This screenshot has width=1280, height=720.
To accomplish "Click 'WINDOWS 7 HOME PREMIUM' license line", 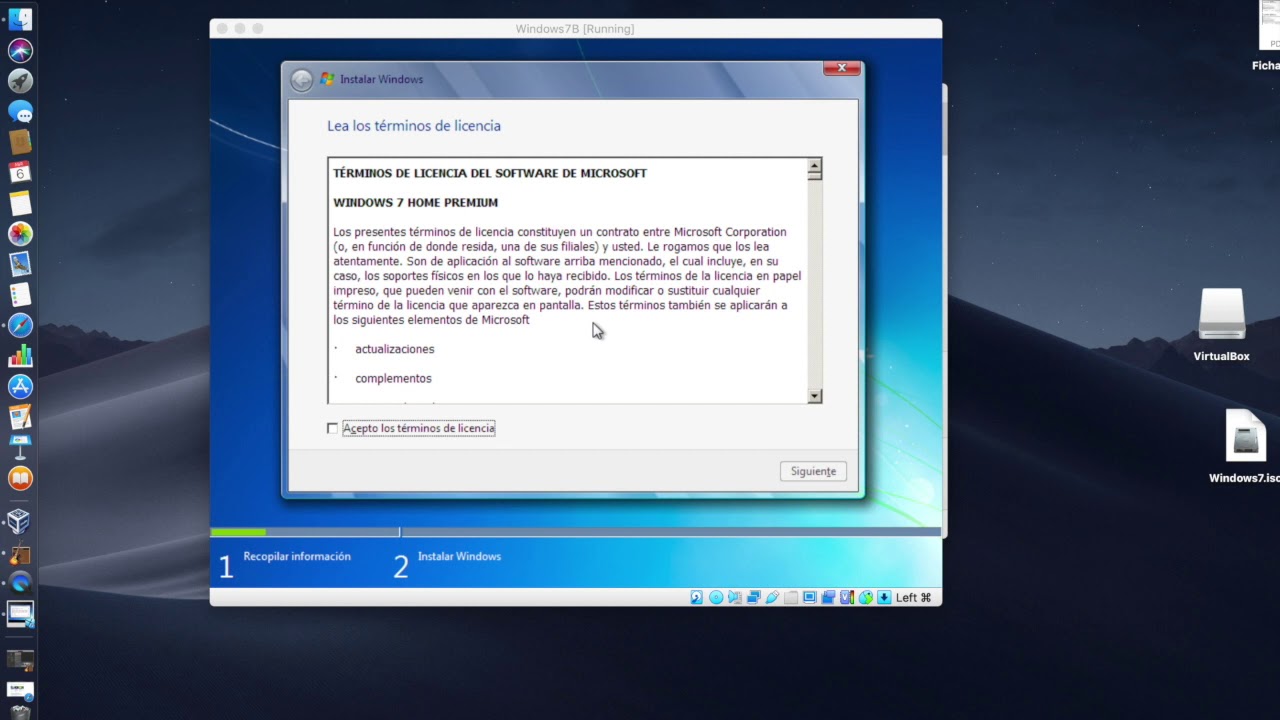I will [x=415, y=202].
